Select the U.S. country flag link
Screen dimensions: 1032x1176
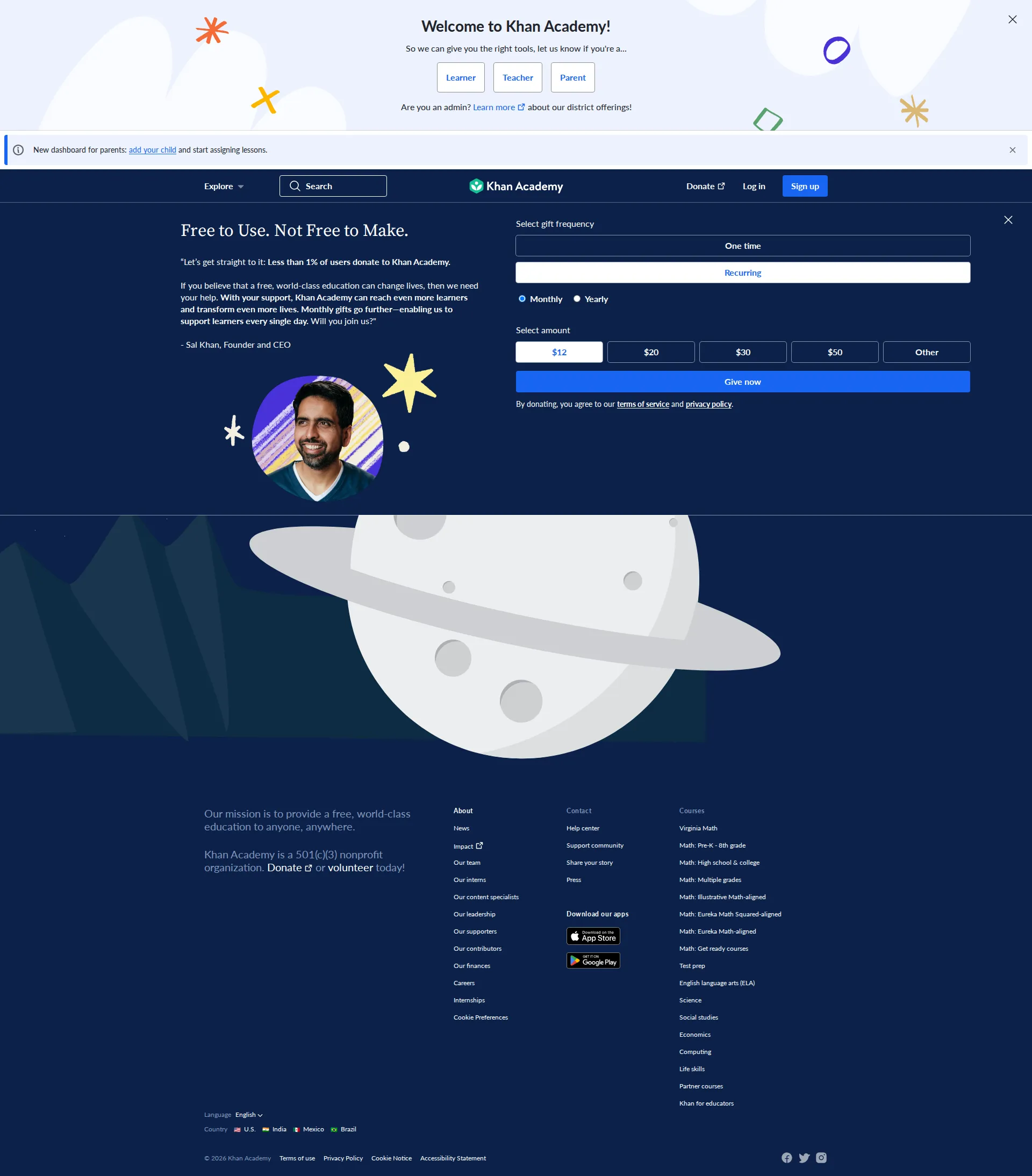click(x=245, y=1129)
